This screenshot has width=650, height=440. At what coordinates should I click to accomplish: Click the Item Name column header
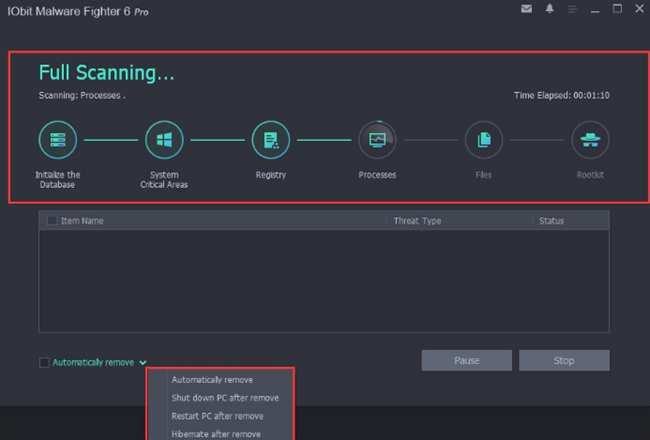pos(82,221)
